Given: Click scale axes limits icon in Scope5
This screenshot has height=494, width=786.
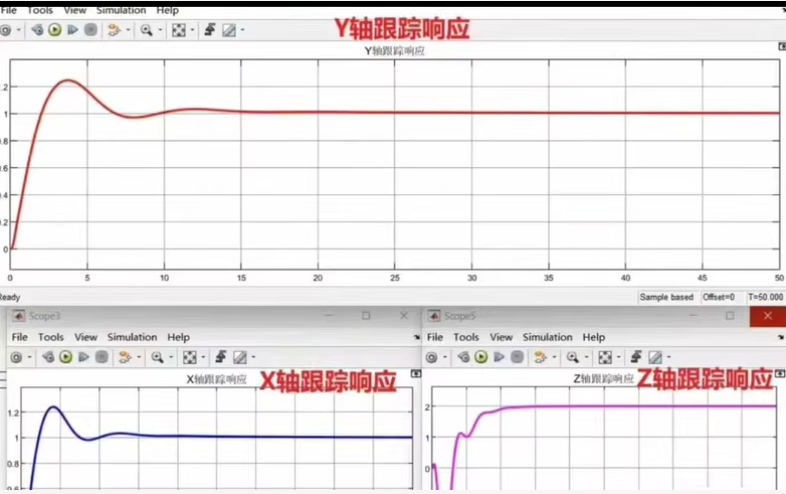Looking at the screenshot, I should [605, 357].
